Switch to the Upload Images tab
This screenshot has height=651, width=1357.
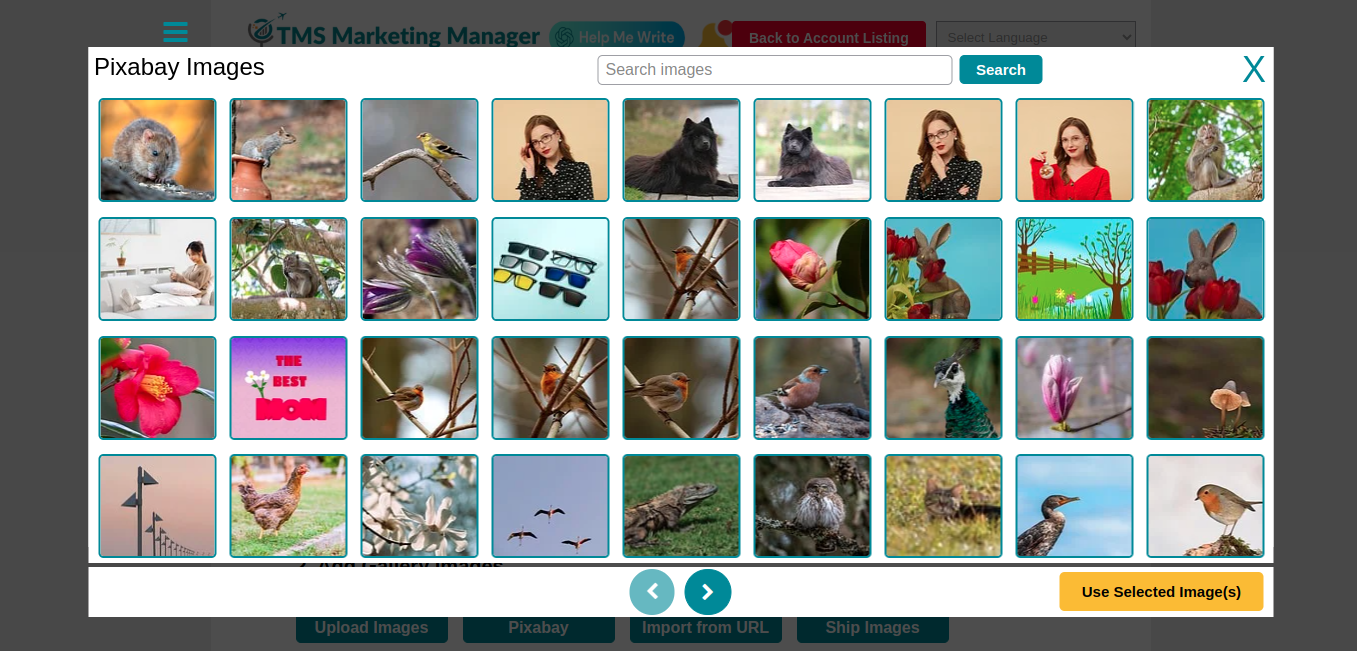(372, 627)
